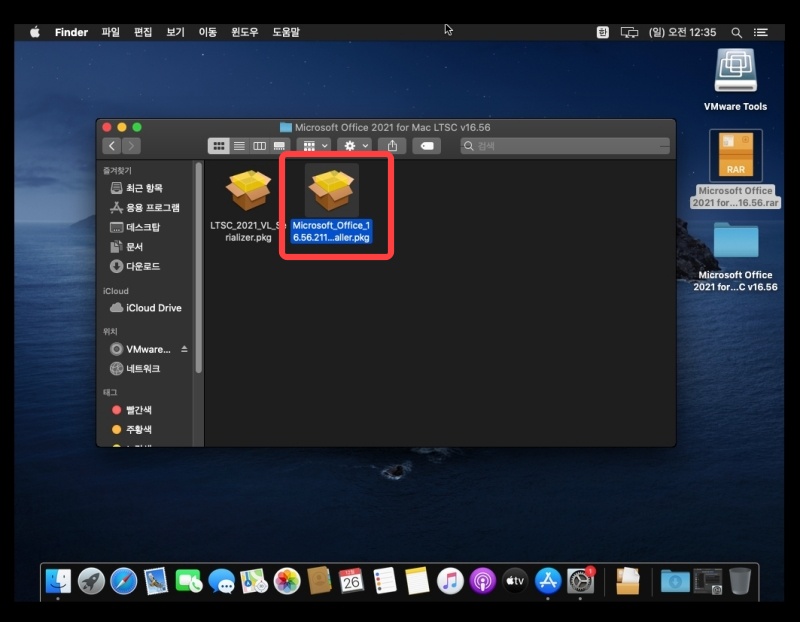
Task: Open App Store from the Dock
Action: click(x=547, y=581)
